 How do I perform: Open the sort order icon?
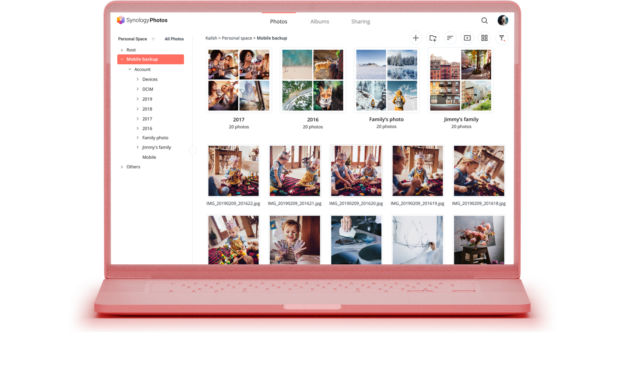click(450, 38)
